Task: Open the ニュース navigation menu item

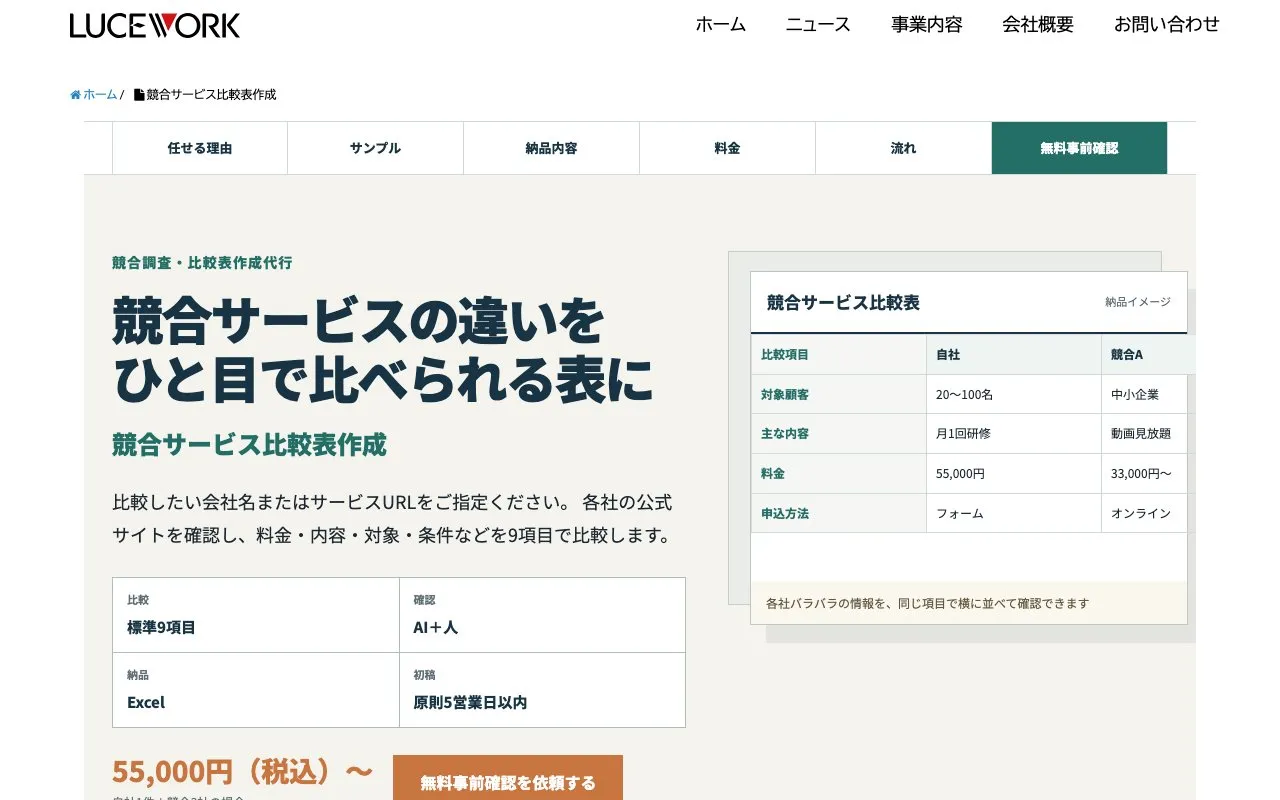Action: 818,25
